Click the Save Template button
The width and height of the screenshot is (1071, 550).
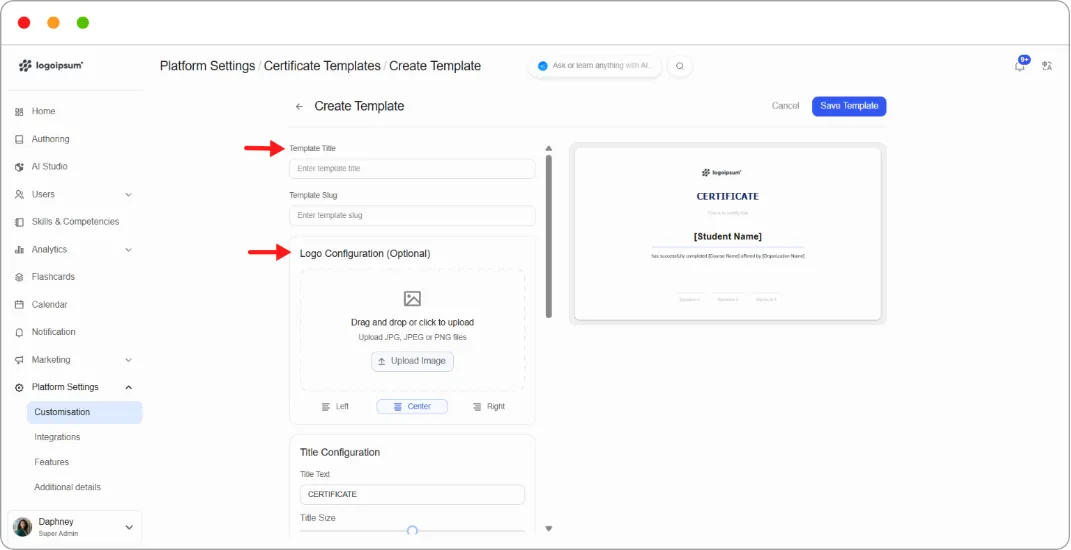tap(849, 106)
